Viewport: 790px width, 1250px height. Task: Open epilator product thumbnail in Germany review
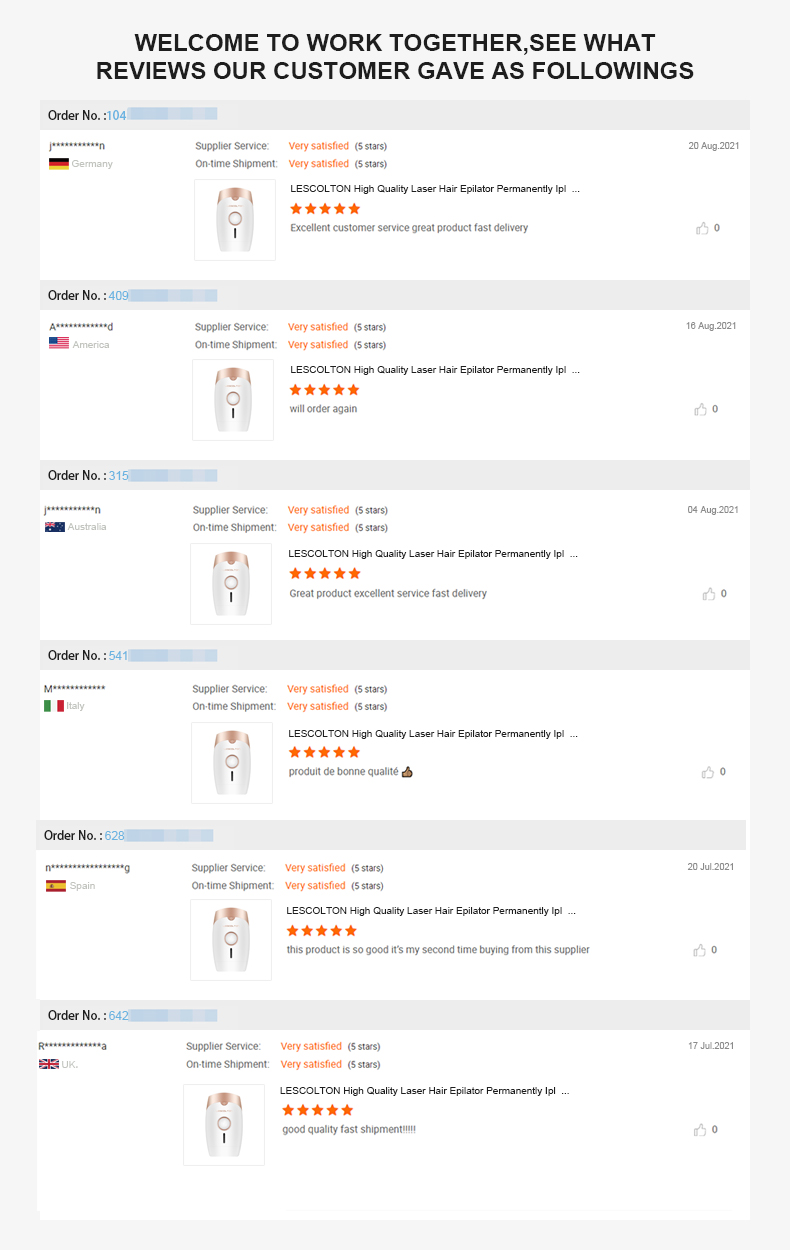[x=235, y=220]
